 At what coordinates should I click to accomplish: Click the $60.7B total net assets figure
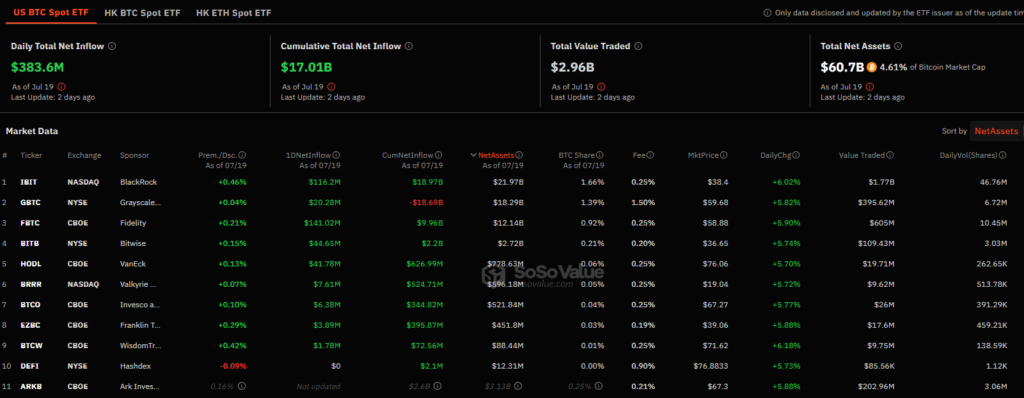[x=842, y=67]
